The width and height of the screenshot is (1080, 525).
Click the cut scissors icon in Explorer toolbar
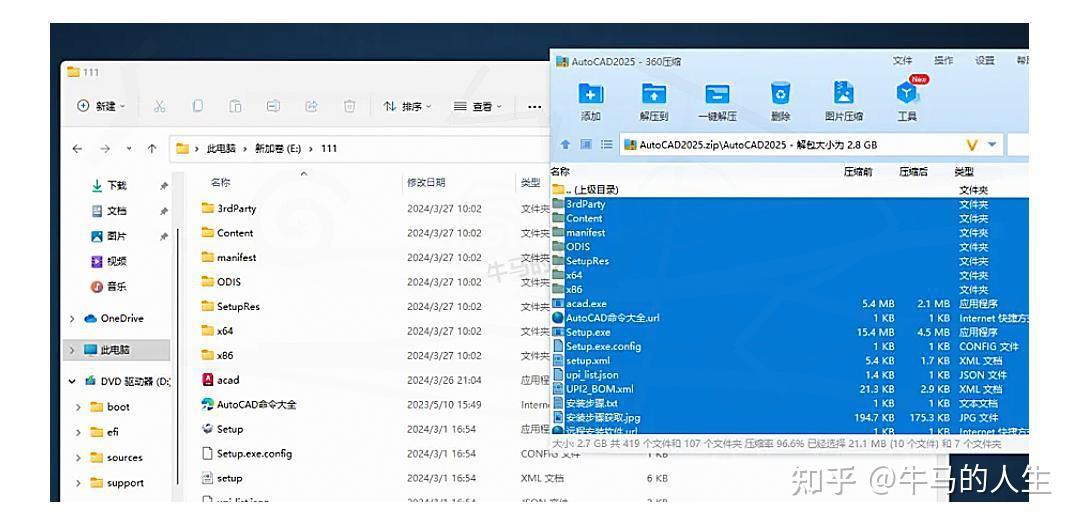159,106
